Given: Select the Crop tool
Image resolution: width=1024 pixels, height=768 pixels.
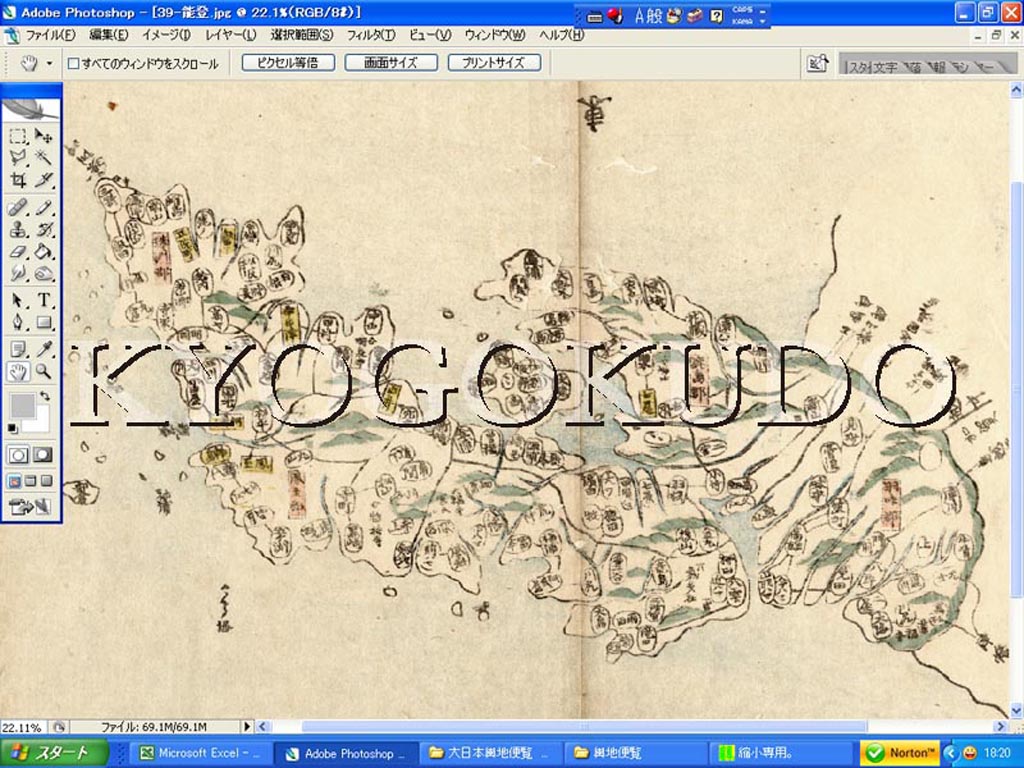Looking at the screenshot, I should [19, 180].
